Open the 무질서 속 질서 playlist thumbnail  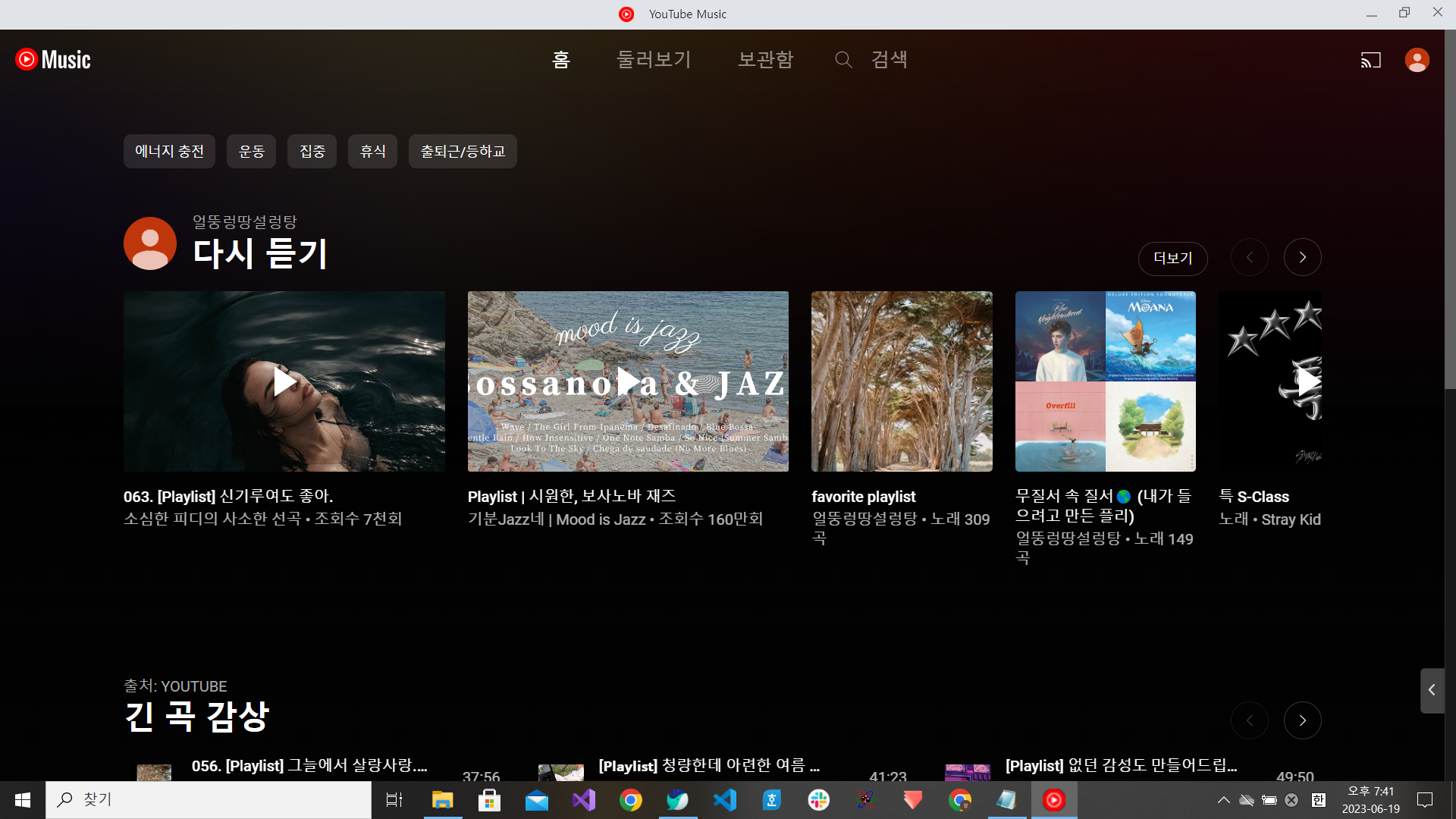(x=1106, y=381)
